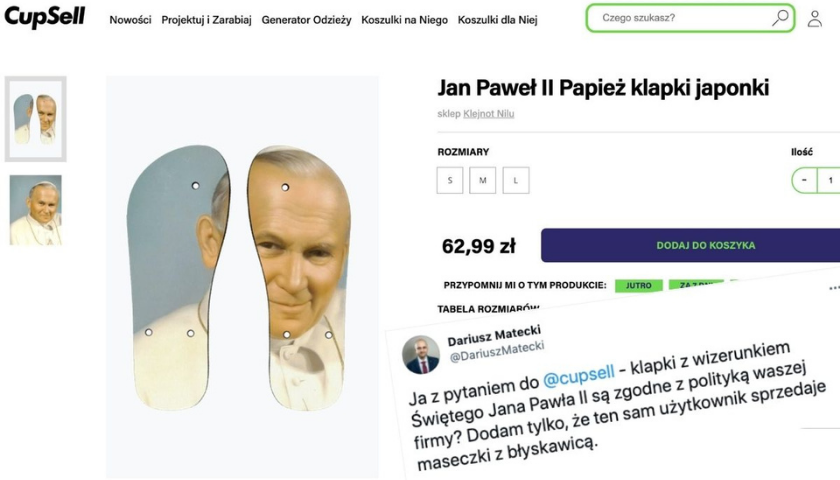Open the user account icon
840x480 pixels.
(814, 18)
